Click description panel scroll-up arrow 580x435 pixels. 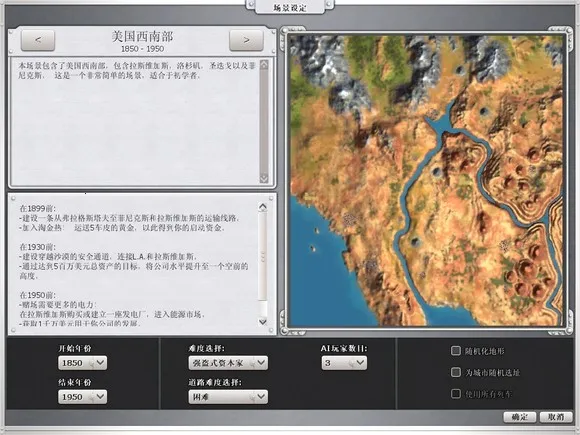click(264, 65)
